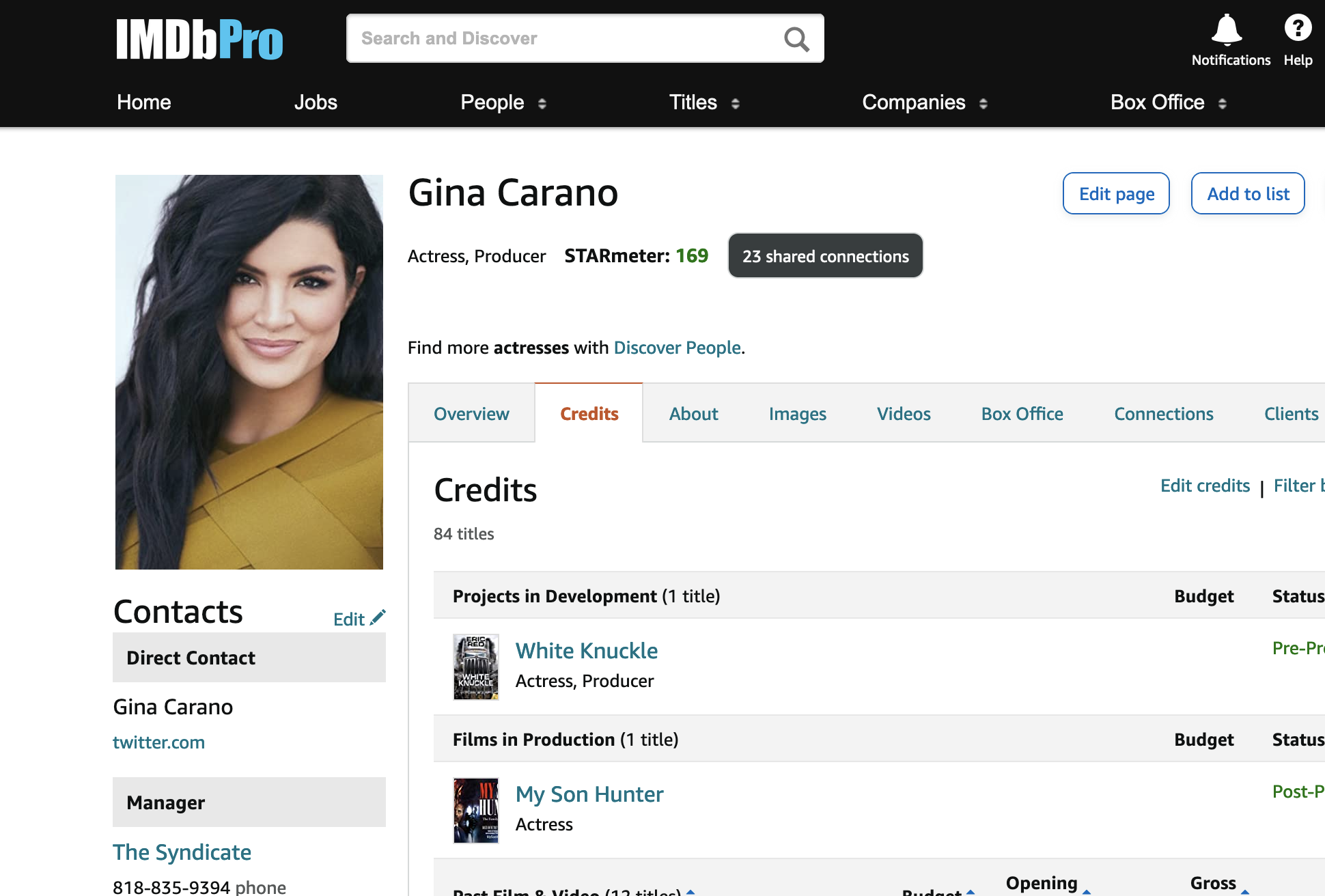The height and width of the screenshot is (896, 1325).
Task: Click the search magnifier icon
Action: coord(796,39)
